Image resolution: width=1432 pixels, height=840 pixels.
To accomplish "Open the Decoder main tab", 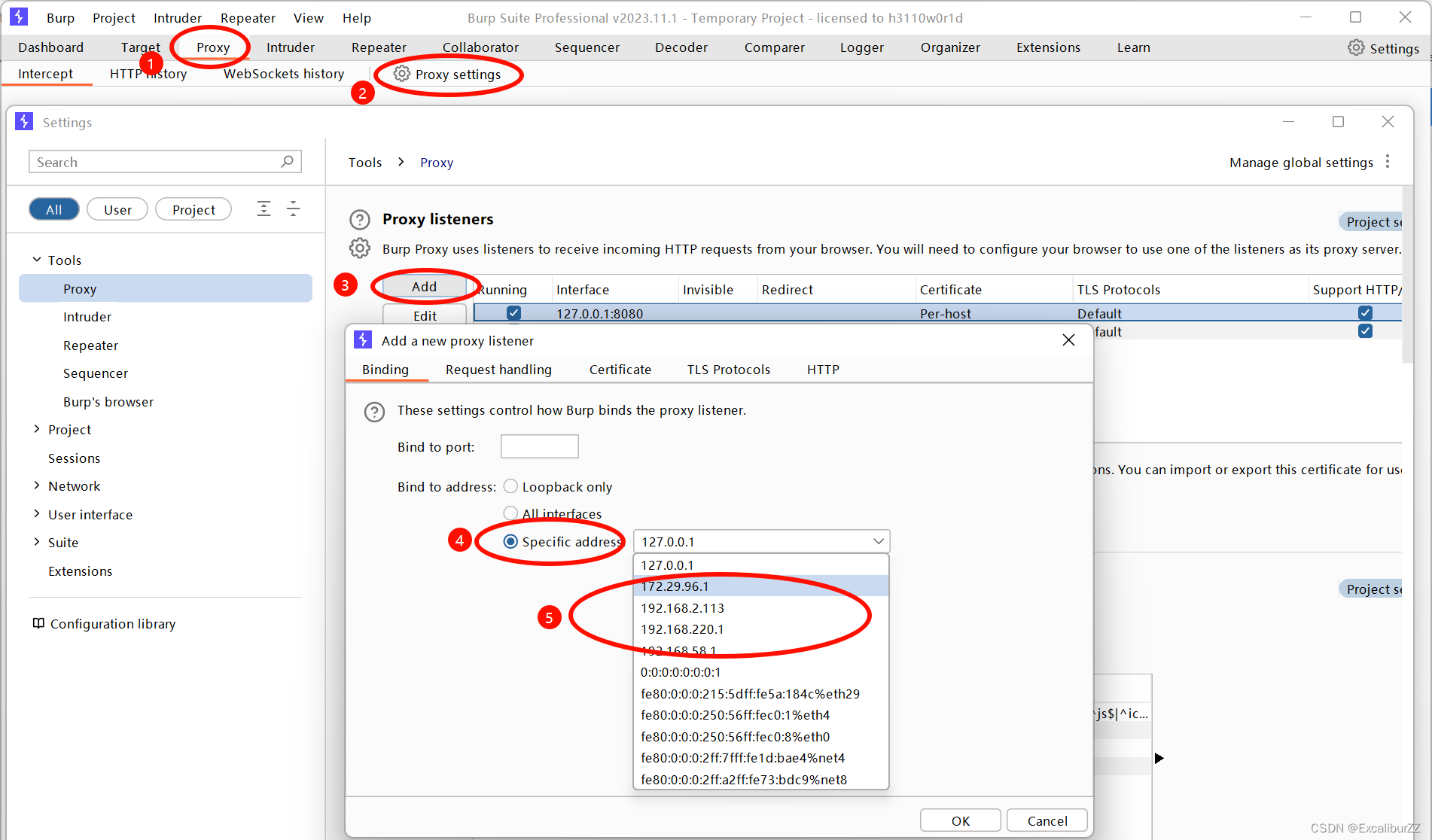I will click(681, 47).
